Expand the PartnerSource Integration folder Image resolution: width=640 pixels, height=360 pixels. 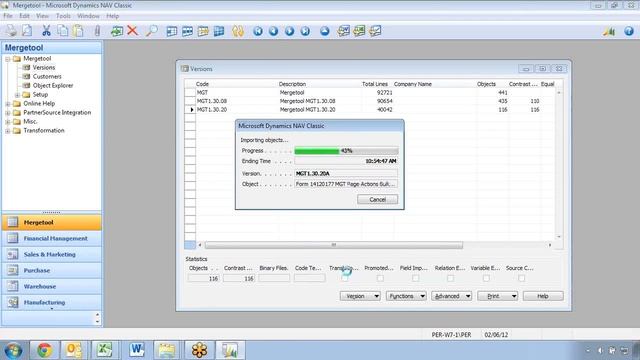8,113
